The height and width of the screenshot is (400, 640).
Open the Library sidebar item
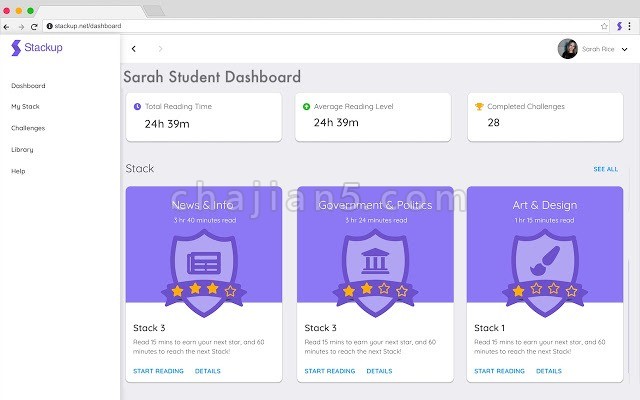click(22, 150)
